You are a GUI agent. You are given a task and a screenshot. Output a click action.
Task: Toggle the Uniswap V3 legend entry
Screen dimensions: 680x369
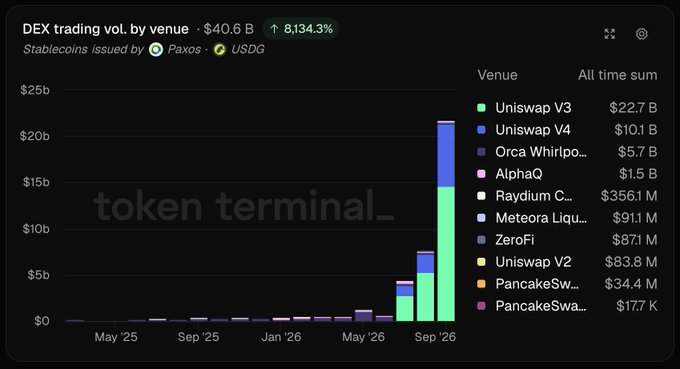pos(567,108)
